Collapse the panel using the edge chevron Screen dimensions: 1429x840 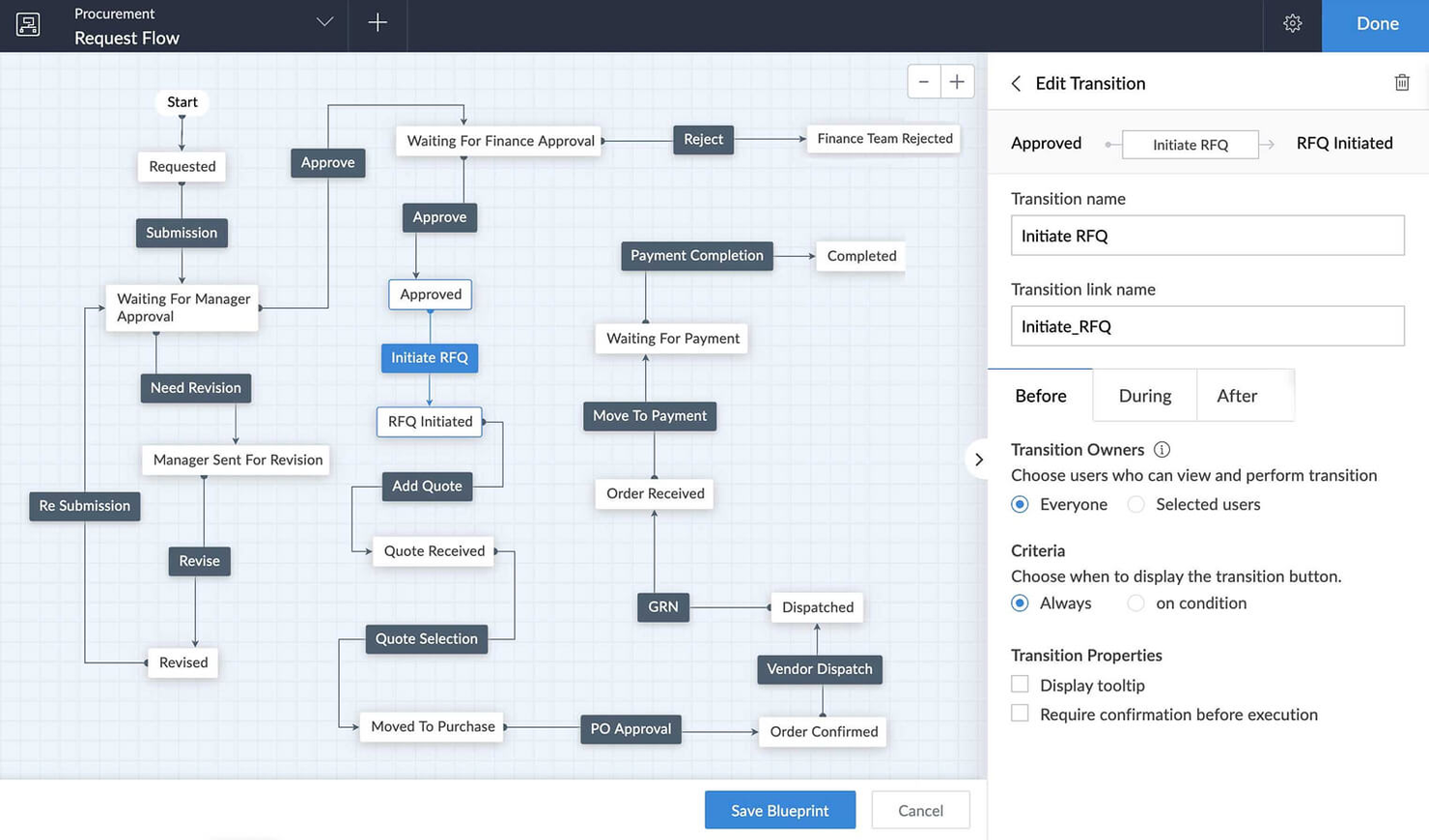click(979, 460)
